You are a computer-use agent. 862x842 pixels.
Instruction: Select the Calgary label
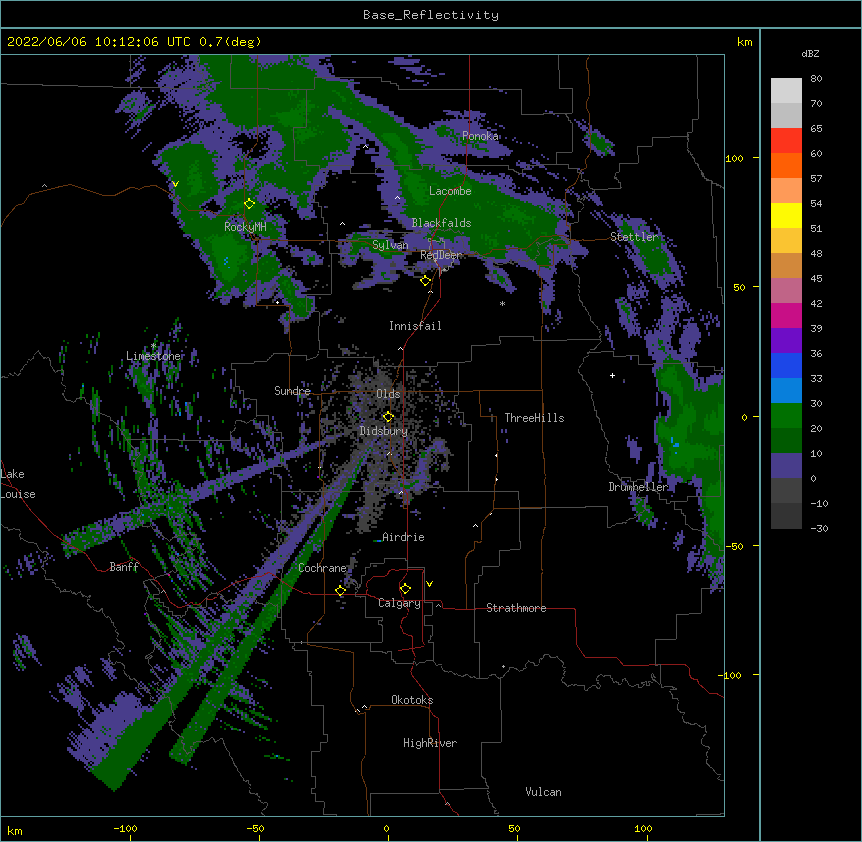point(399,603)
